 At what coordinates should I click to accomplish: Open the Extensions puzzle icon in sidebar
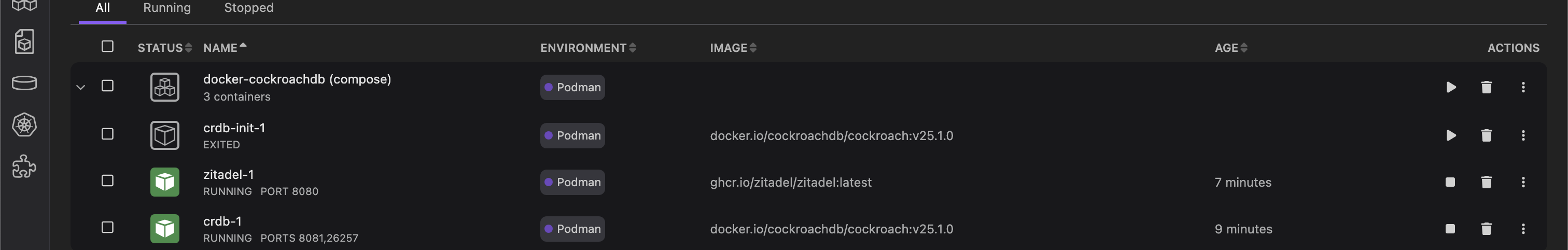24,166
